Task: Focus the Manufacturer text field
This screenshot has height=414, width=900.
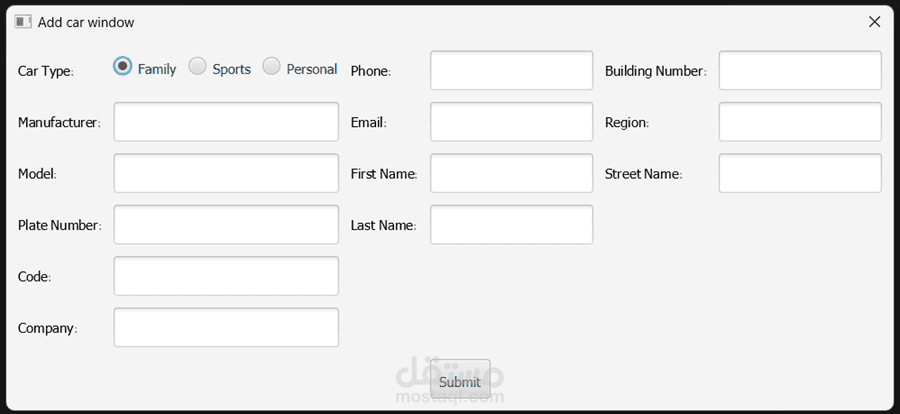Action: (x=226, y=122)
